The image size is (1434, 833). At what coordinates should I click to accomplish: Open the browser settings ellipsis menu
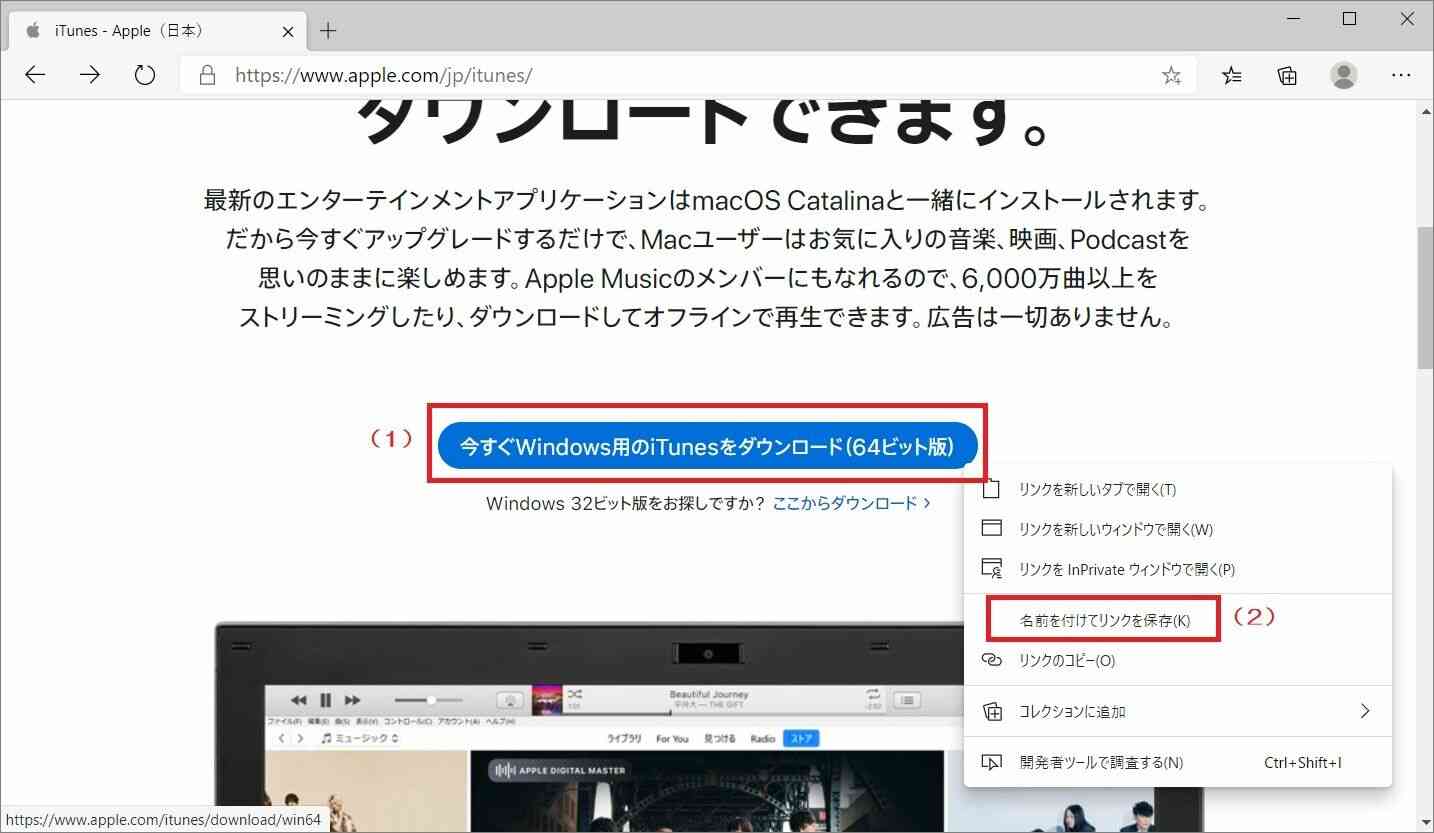[x=1401, y=75]
